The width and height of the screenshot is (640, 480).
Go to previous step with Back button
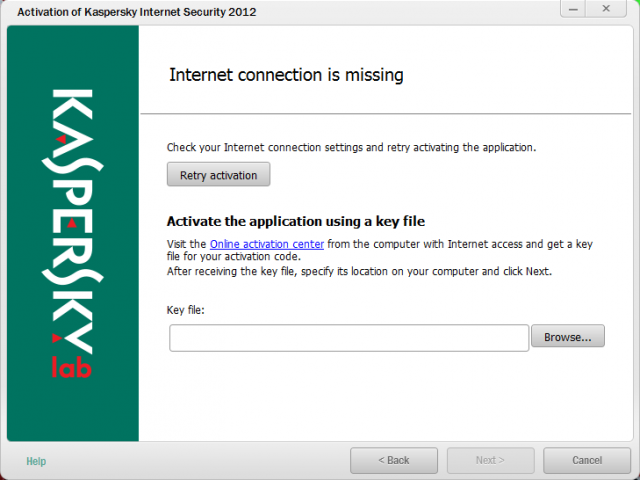coord(394,460)
